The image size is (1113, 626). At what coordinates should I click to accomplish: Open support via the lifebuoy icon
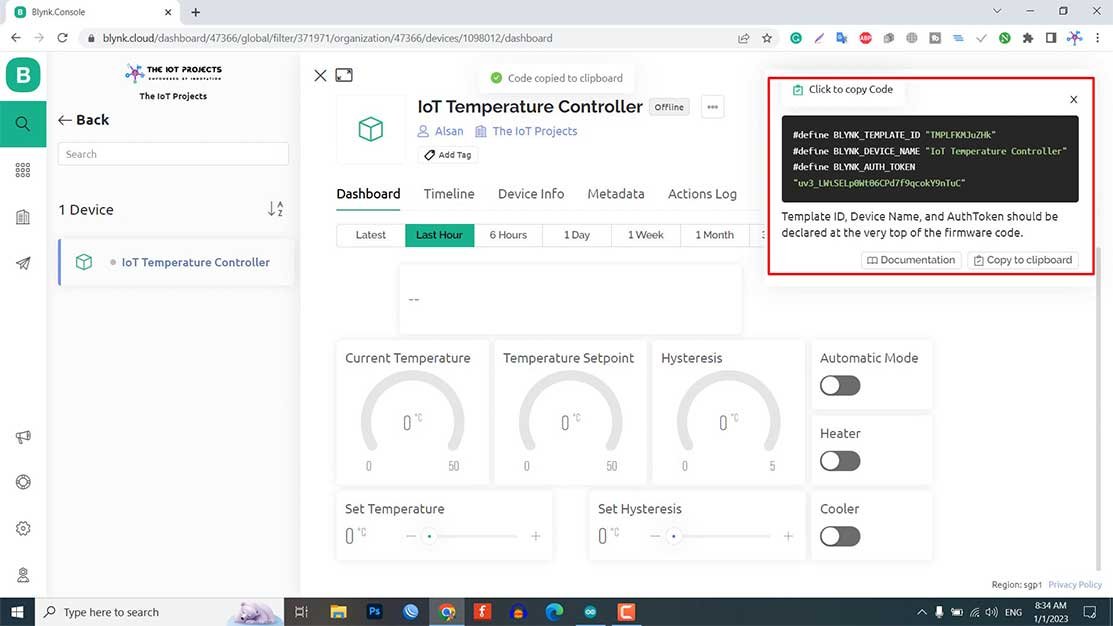pyautogui.click(x=22, y=482)
